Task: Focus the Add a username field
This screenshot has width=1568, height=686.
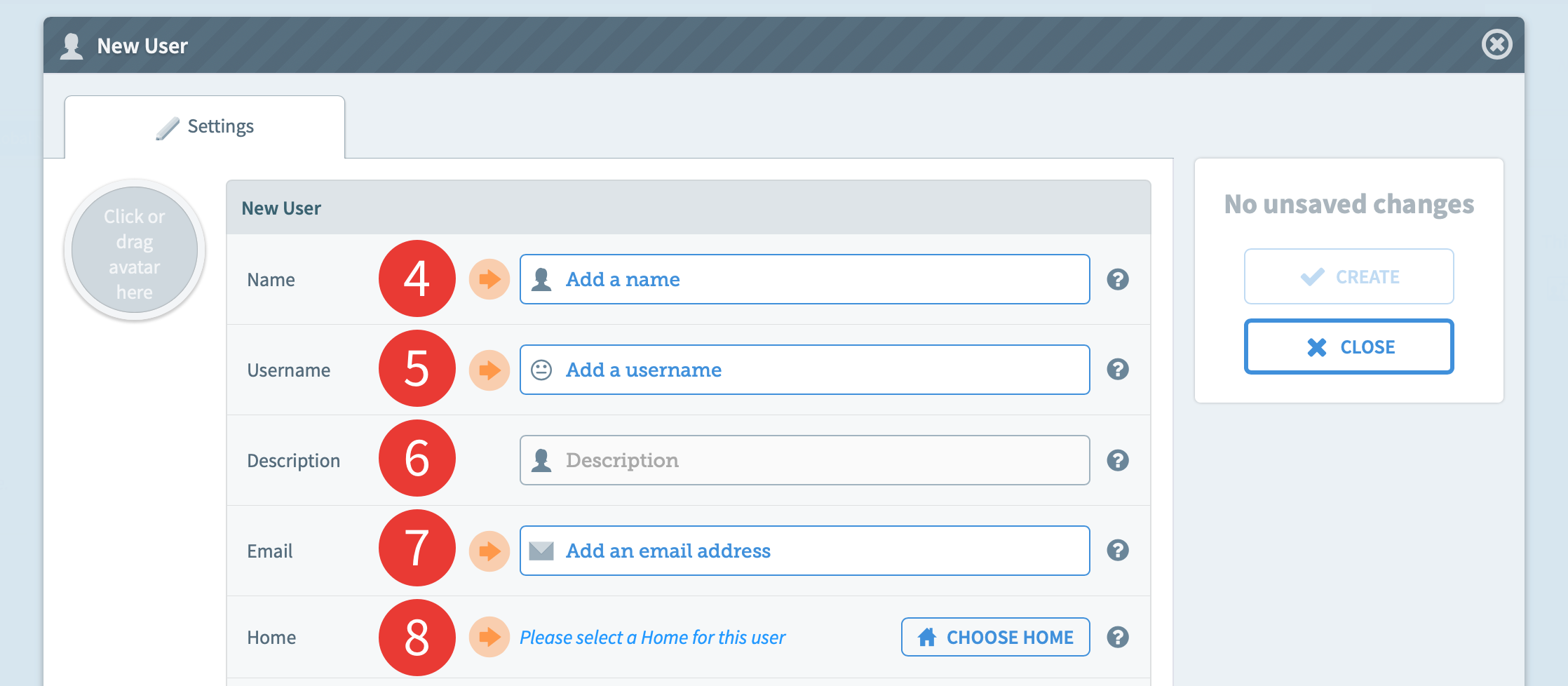Action: tap(804, 370)
